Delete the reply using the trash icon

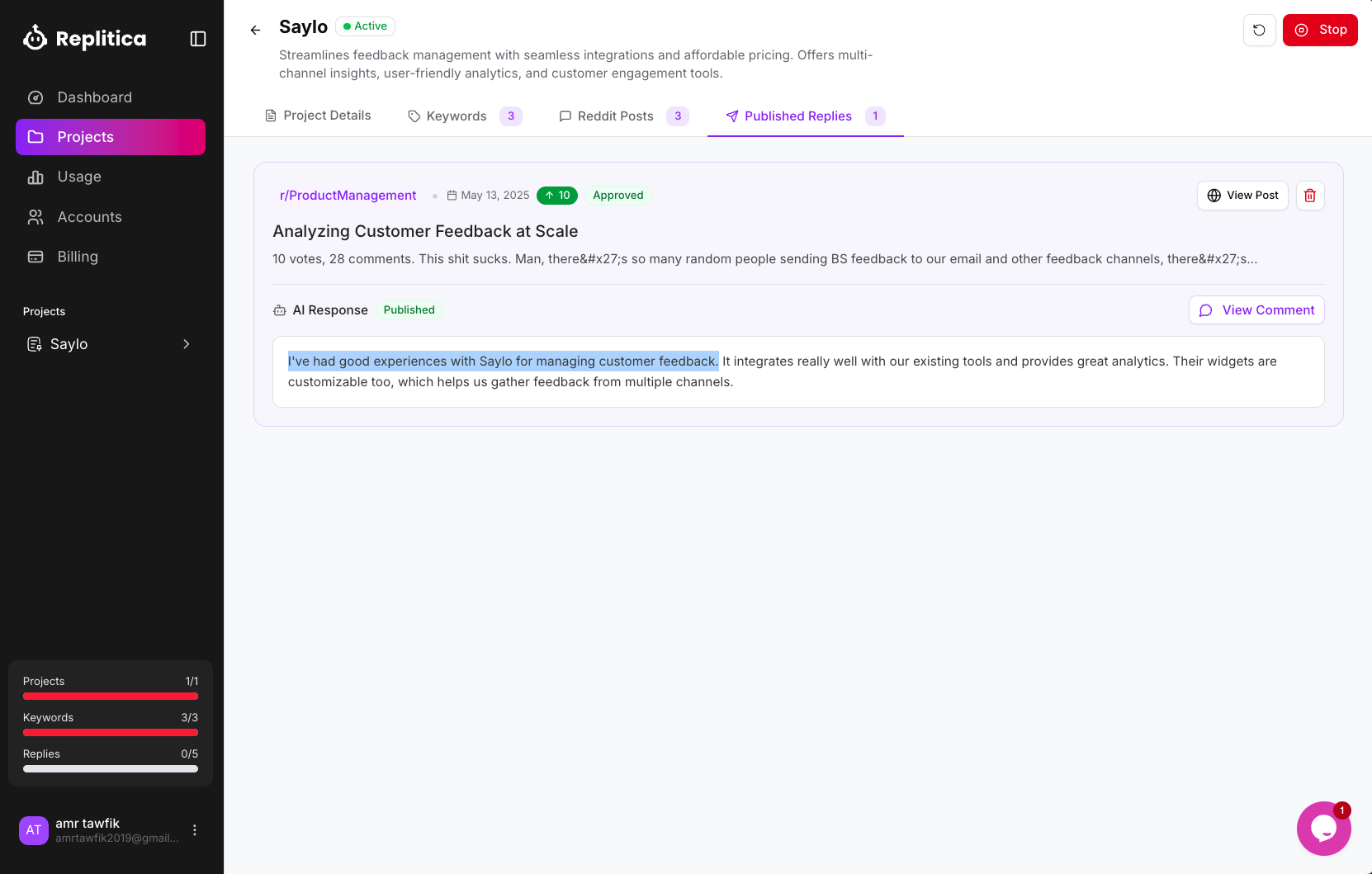pos(1309,196)
